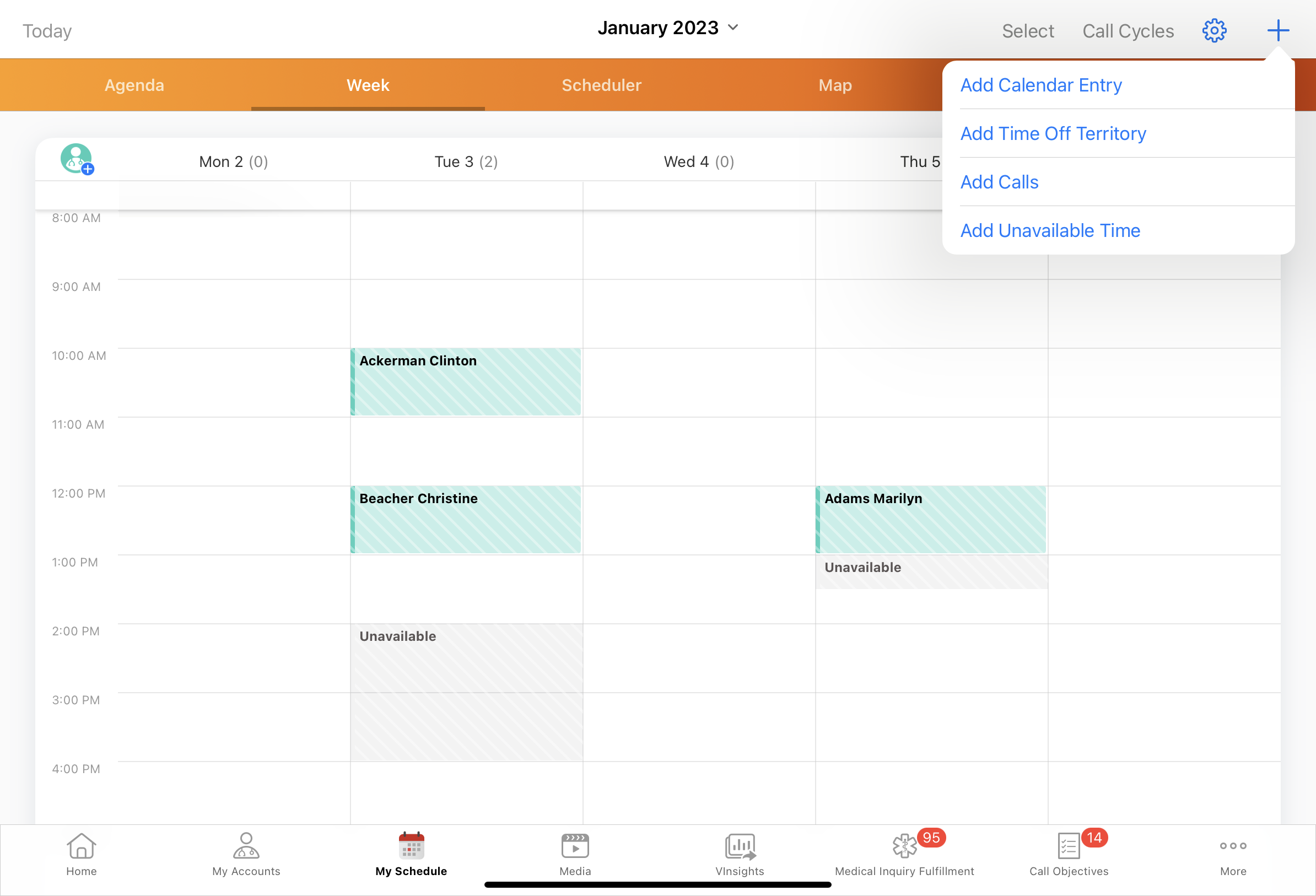Open Medical Inquiry Fulfillment with 95 badge
Viewport: 1316px width, 896px height.
coord(904,854)
